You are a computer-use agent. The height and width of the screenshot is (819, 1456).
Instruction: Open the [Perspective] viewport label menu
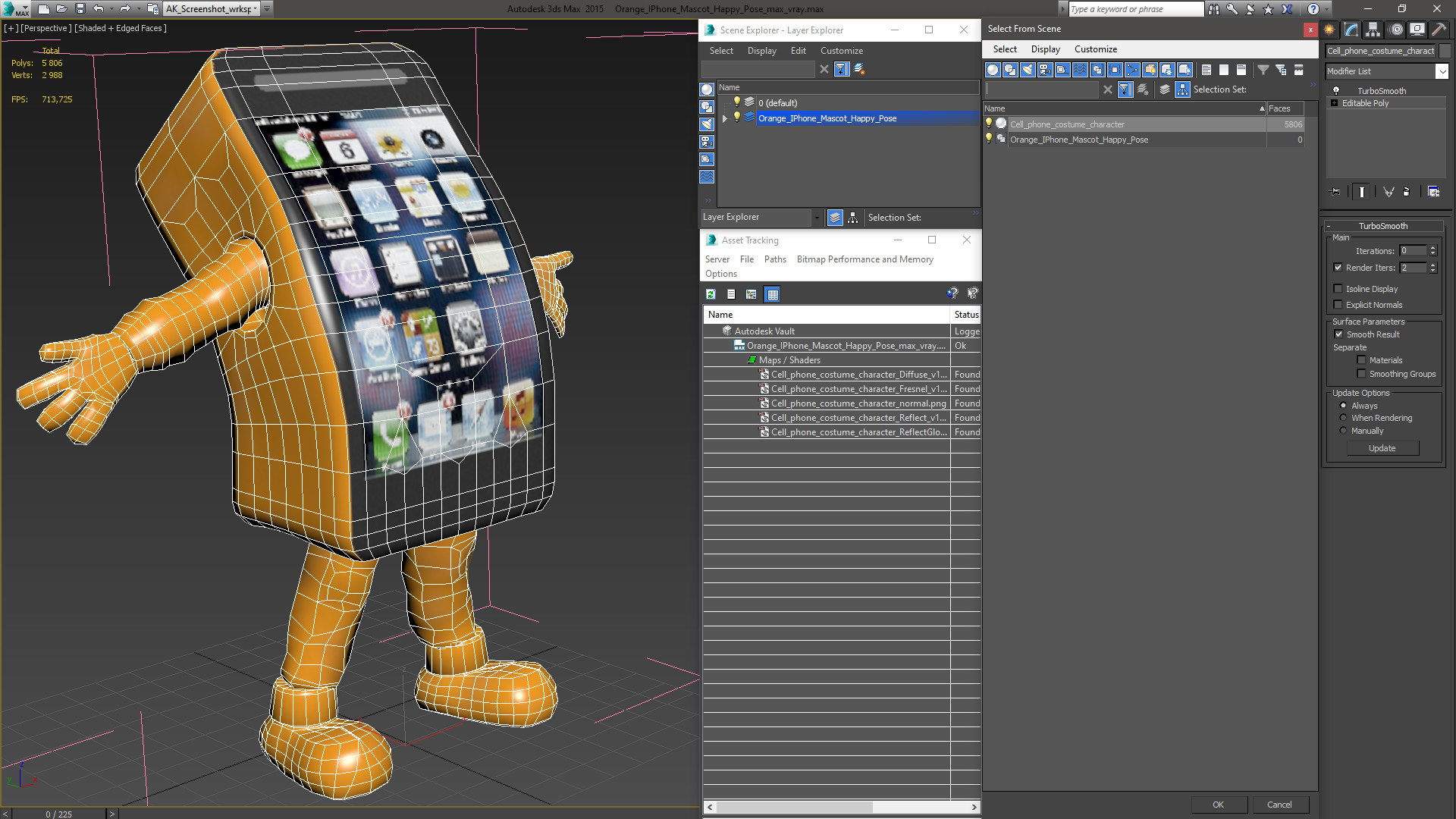pos(45,28)
